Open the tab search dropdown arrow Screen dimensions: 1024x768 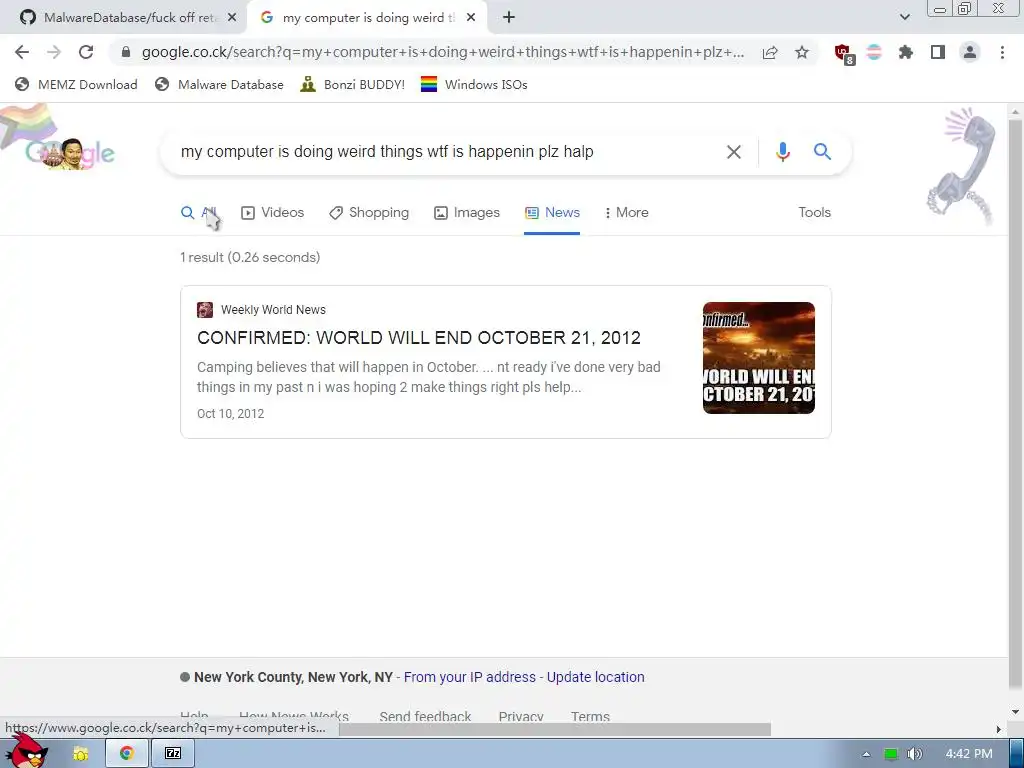(x=904, y=17)
